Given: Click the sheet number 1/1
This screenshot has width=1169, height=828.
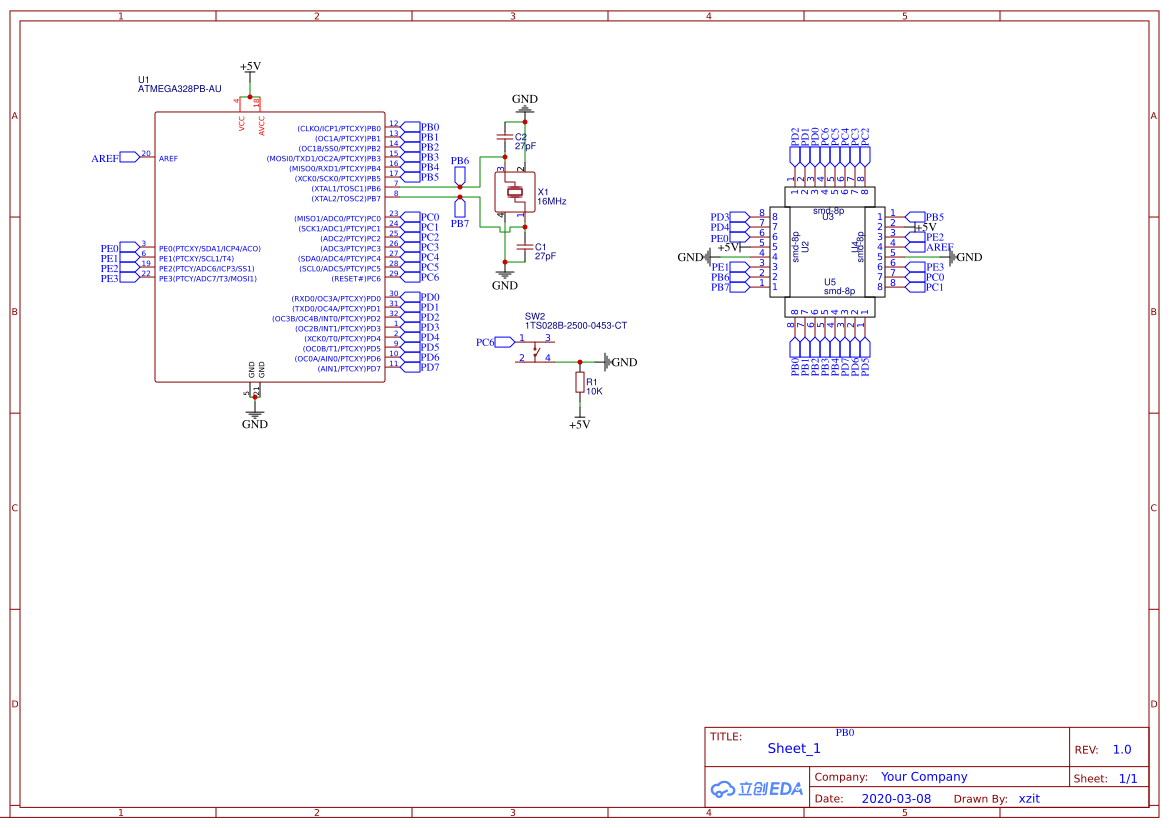Looking at the screenshot, I should (1128, 778).
